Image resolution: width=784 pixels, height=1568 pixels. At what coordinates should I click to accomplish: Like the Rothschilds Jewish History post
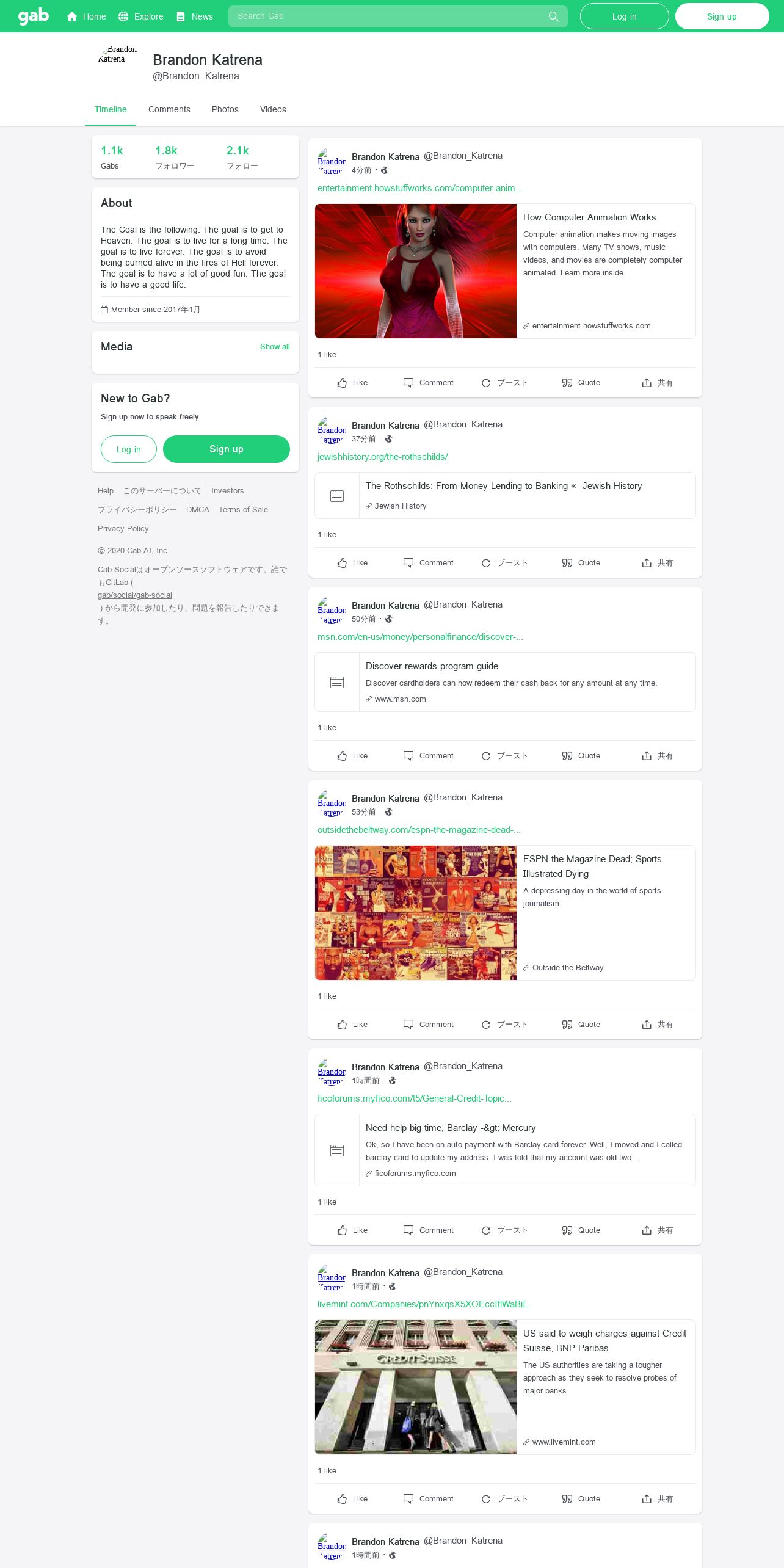[x=352, y=562]
